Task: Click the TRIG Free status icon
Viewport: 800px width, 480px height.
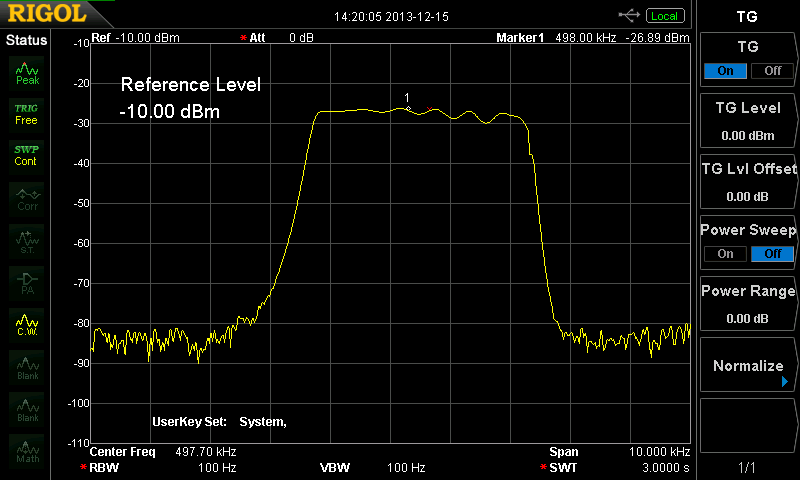Action: point(27,114)
